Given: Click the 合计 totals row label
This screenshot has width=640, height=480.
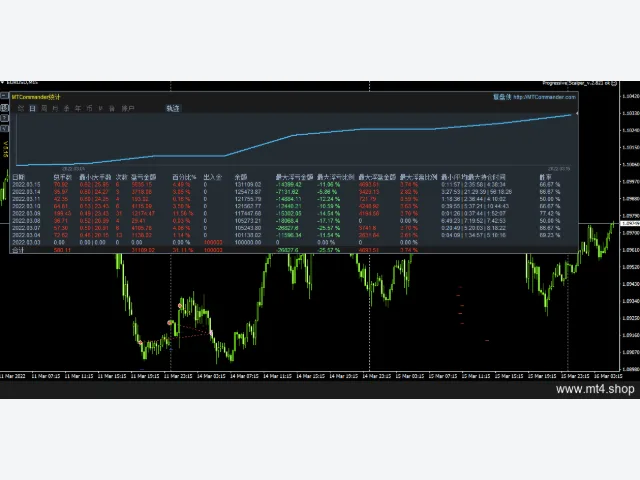Looking at the screenshot, I should (x=18, y=250).
